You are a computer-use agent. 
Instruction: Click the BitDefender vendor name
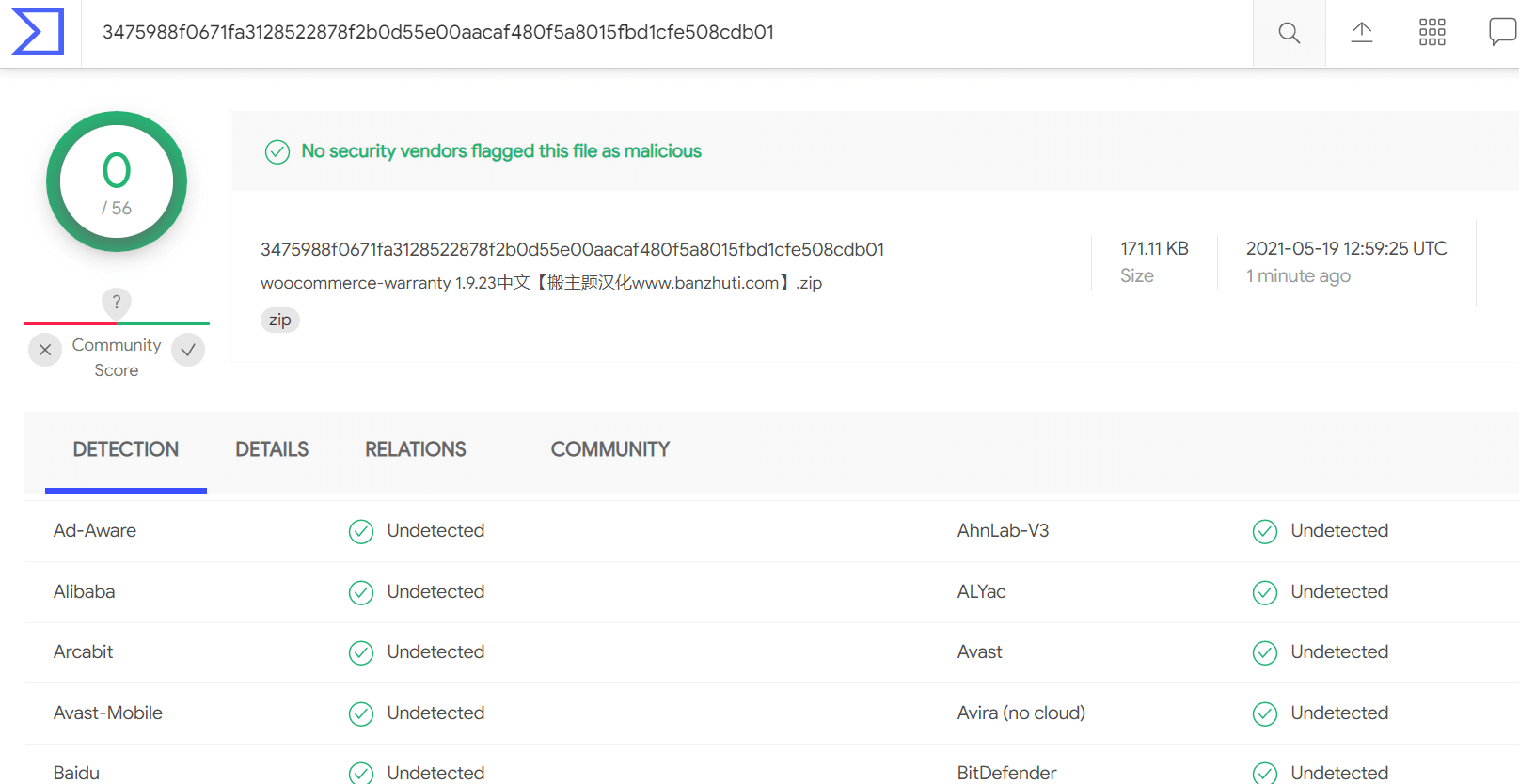click(x=1006, y=773)
